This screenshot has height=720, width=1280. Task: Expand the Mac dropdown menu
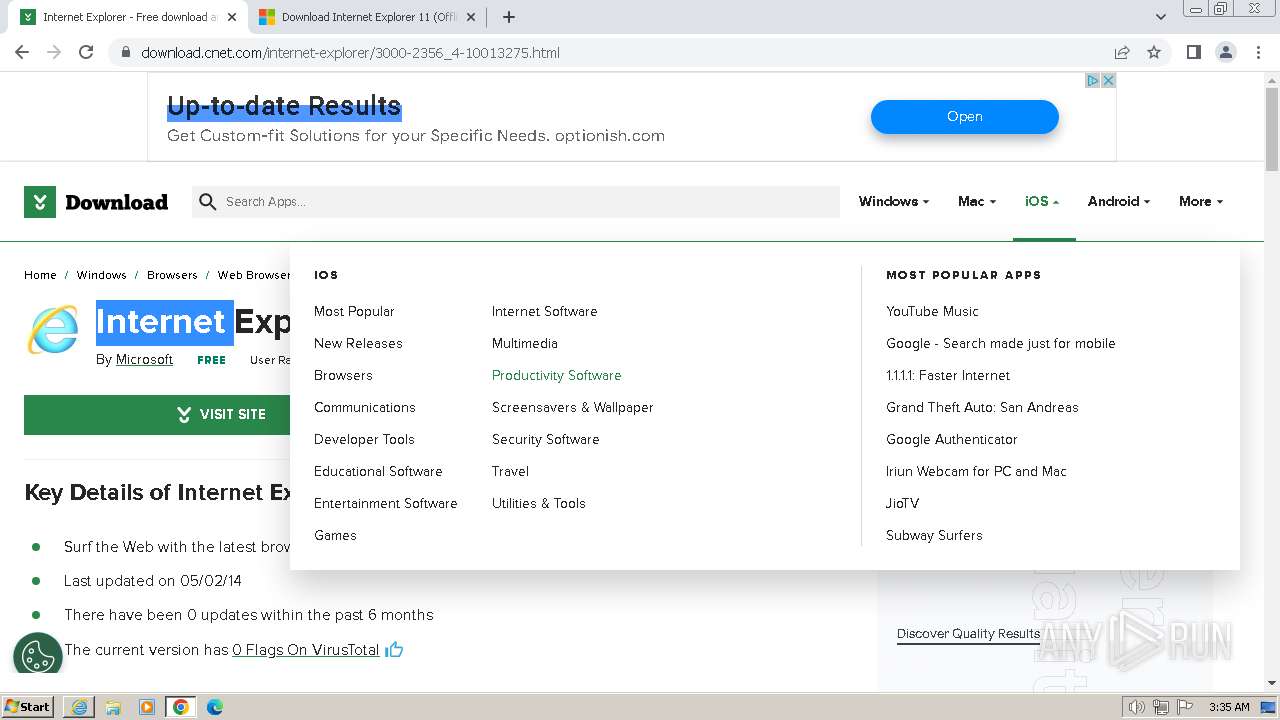click(976, 201)
